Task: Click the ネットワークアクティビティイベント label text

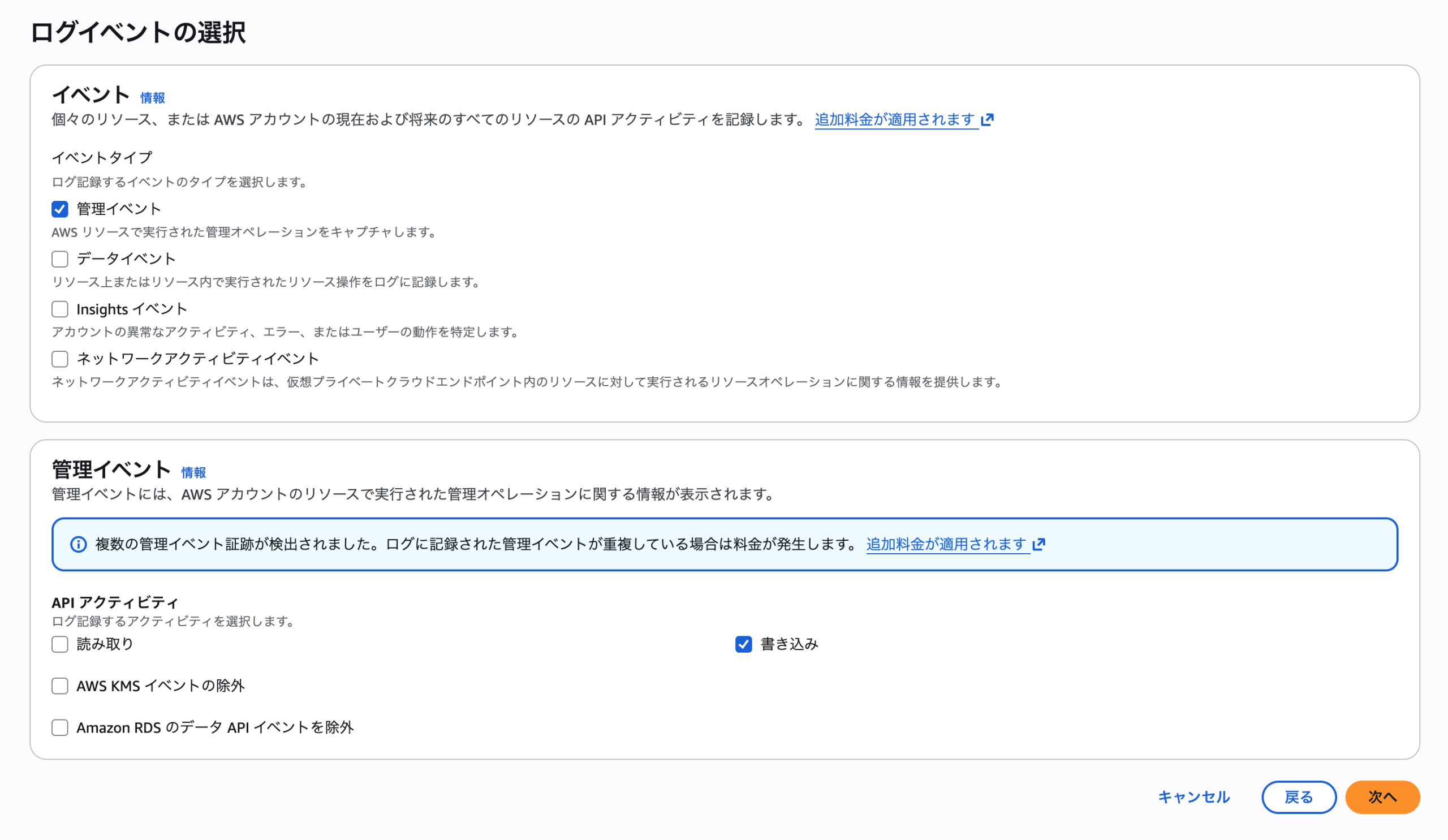Action: click(197, 359)
